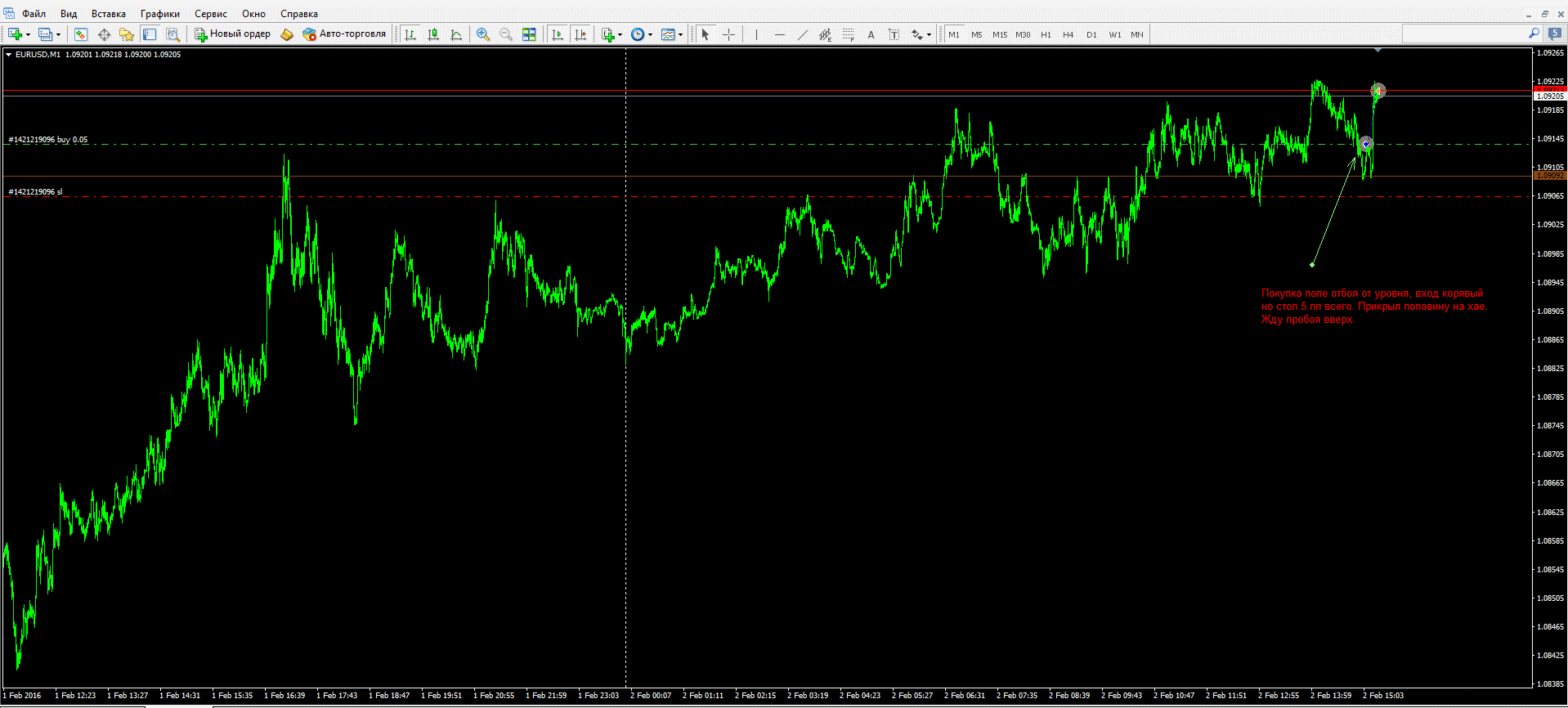Draw a vertical line tool
1568x708 pixels.
[756, 34]
